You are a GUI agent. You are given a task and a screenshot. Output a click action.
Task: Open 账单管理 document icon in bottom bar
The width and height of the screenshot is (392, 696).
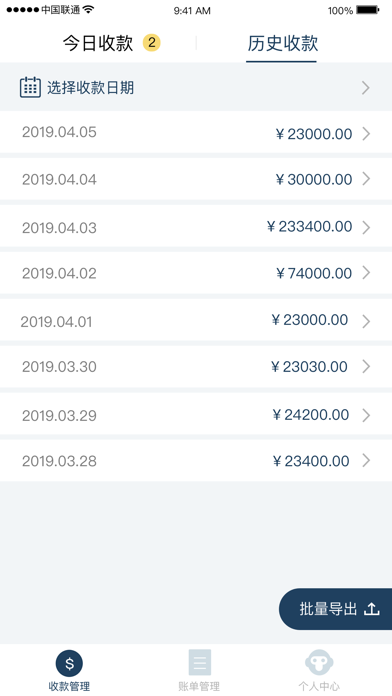(x=199, y=663)
